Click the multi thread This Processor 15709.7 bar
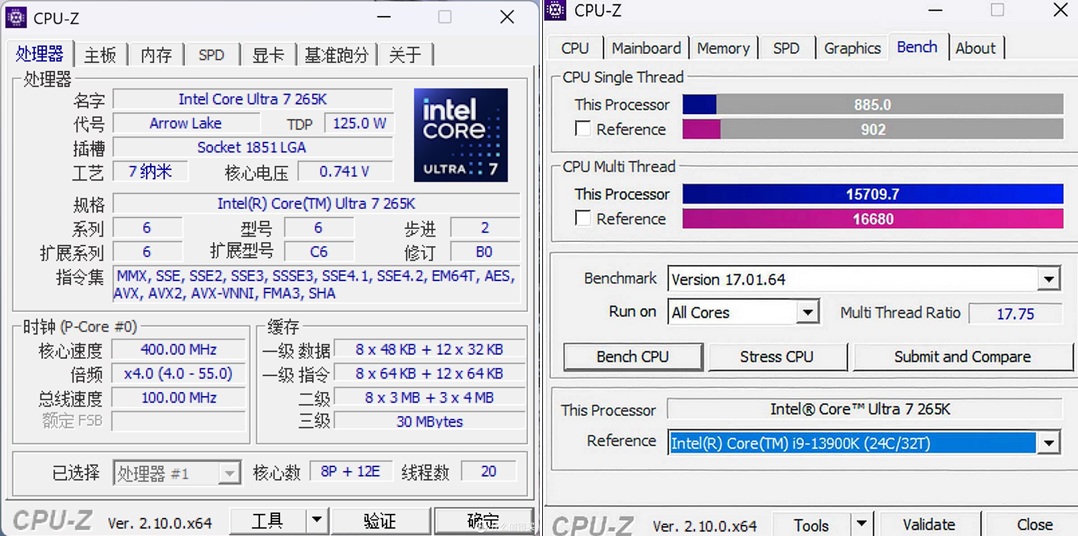Viewport: 1078px width, 536px height. 873,194
